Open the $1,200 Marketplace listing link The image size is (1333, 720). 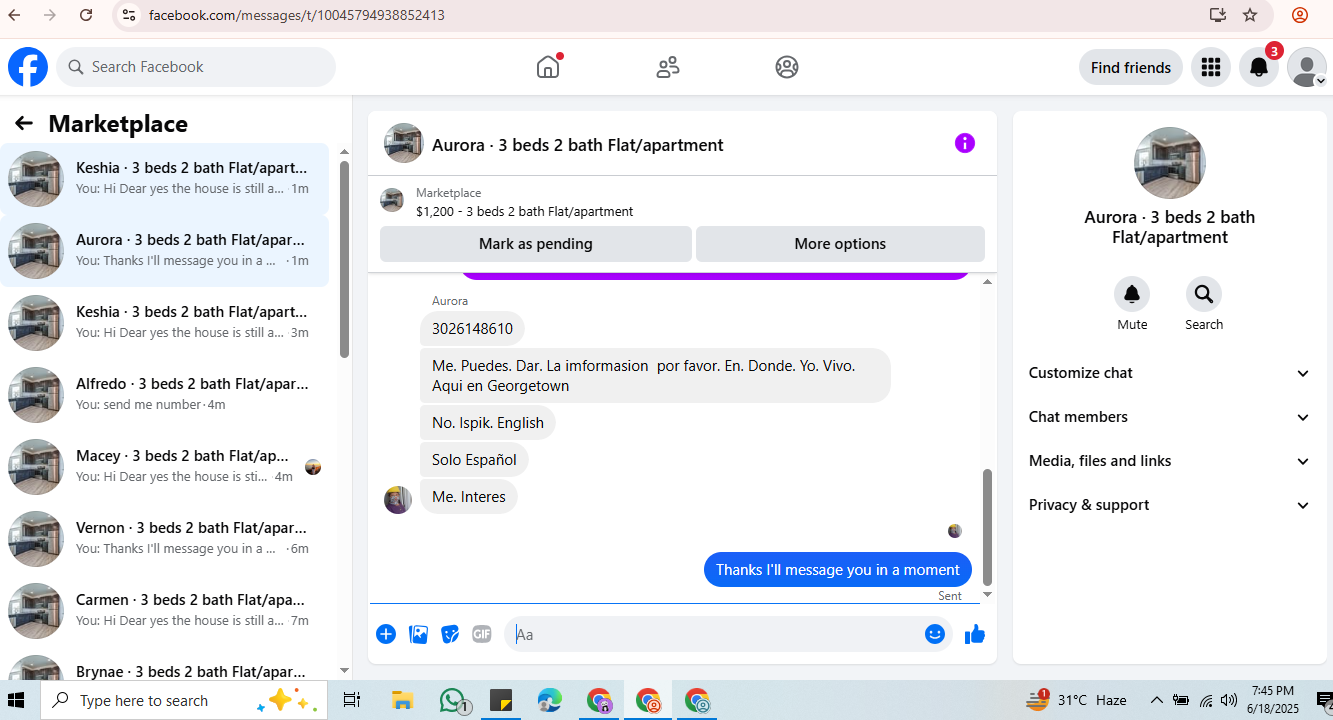click(x=524, y=212)
